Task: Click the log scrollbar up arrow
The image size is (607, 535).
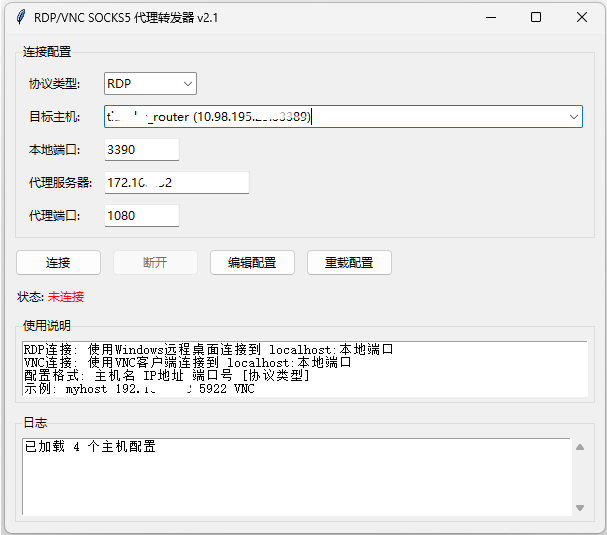Action: (580, 448)
